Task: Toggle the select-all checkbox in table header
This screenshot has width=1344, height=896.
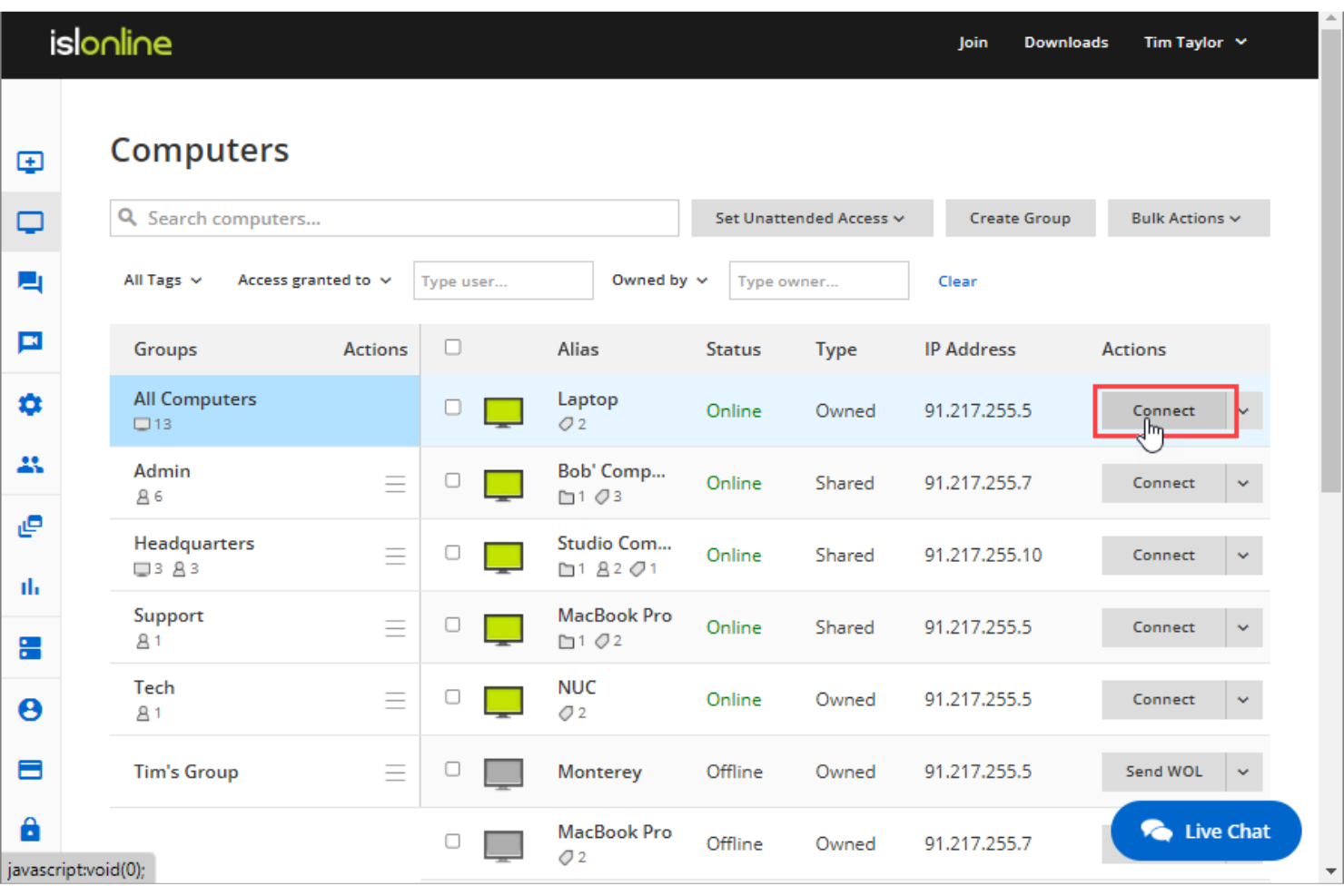Action: tap(452, 347)
